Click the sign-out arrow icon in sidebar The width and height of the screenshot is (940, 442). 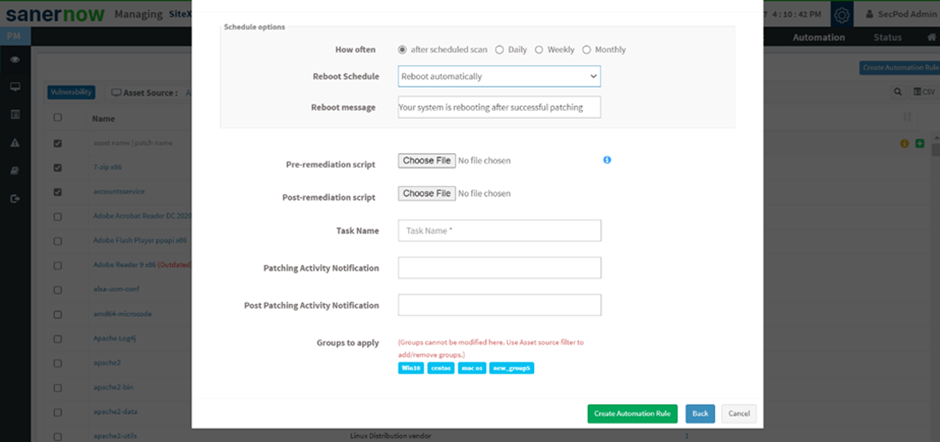[16, 199]
